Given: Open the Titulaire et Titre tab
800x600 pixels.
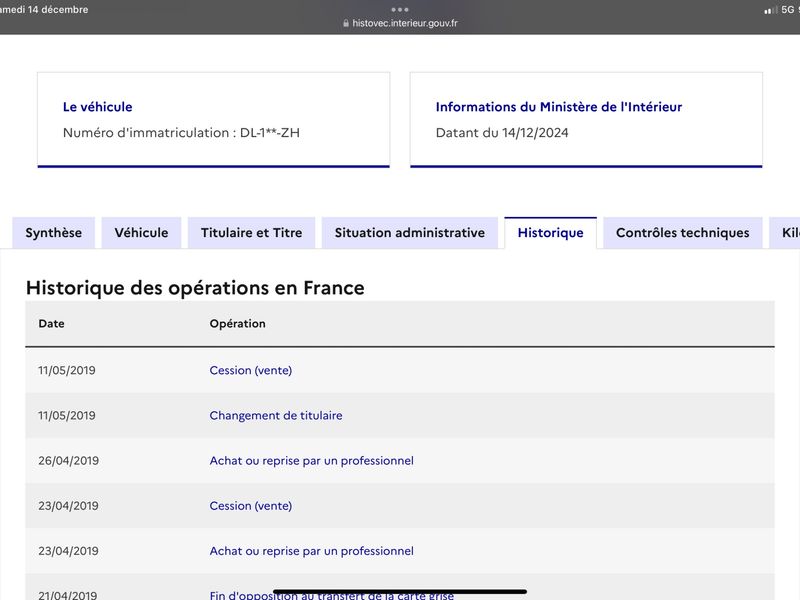Looking at the screenshot, I should (252, 233).
